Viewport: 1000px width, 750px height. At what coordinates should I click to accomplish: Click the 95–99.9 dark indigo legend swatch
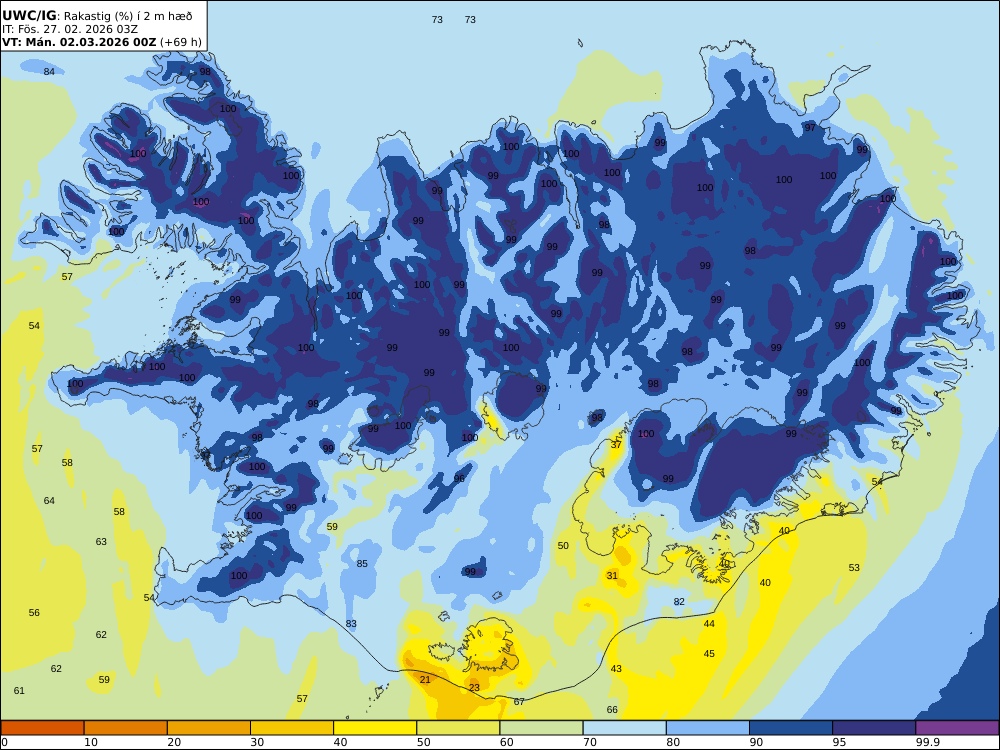pyautogui.click(x=874, y=728)
